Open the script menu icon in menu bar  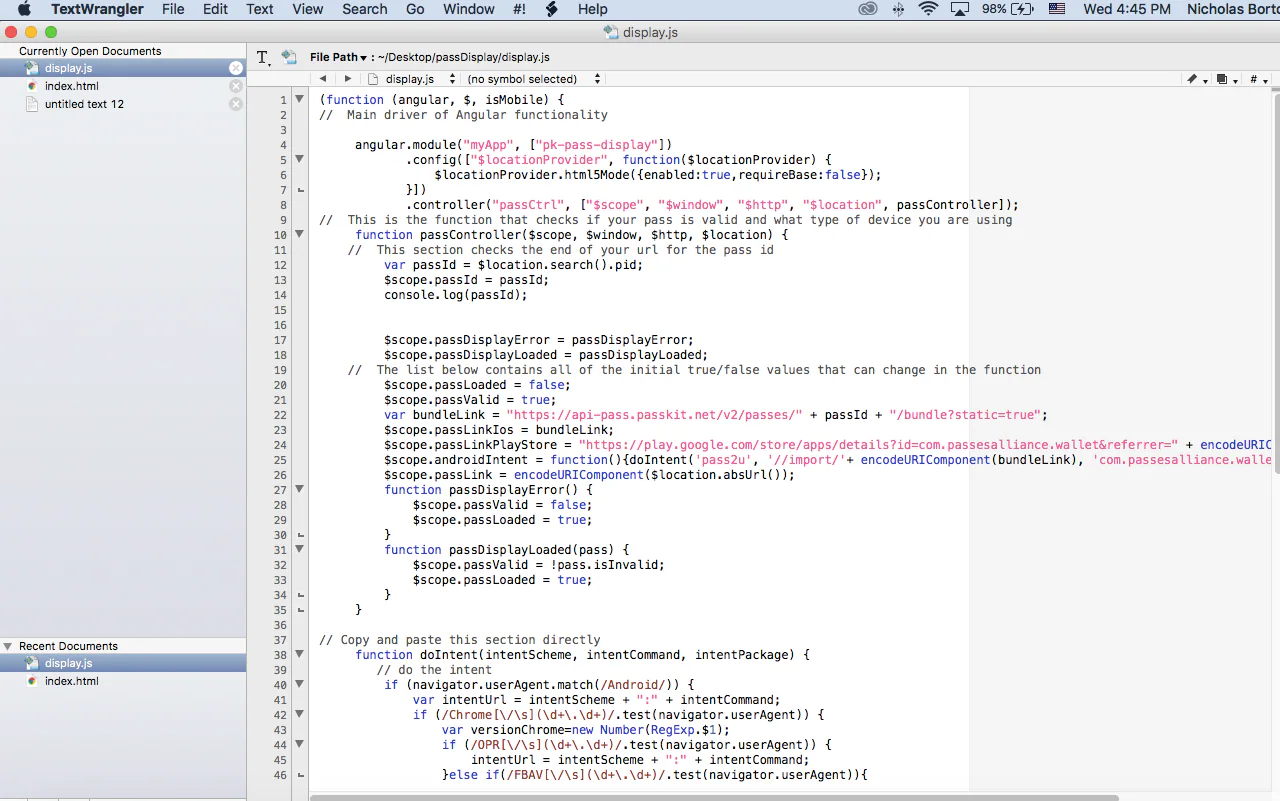tap(551, 9)
